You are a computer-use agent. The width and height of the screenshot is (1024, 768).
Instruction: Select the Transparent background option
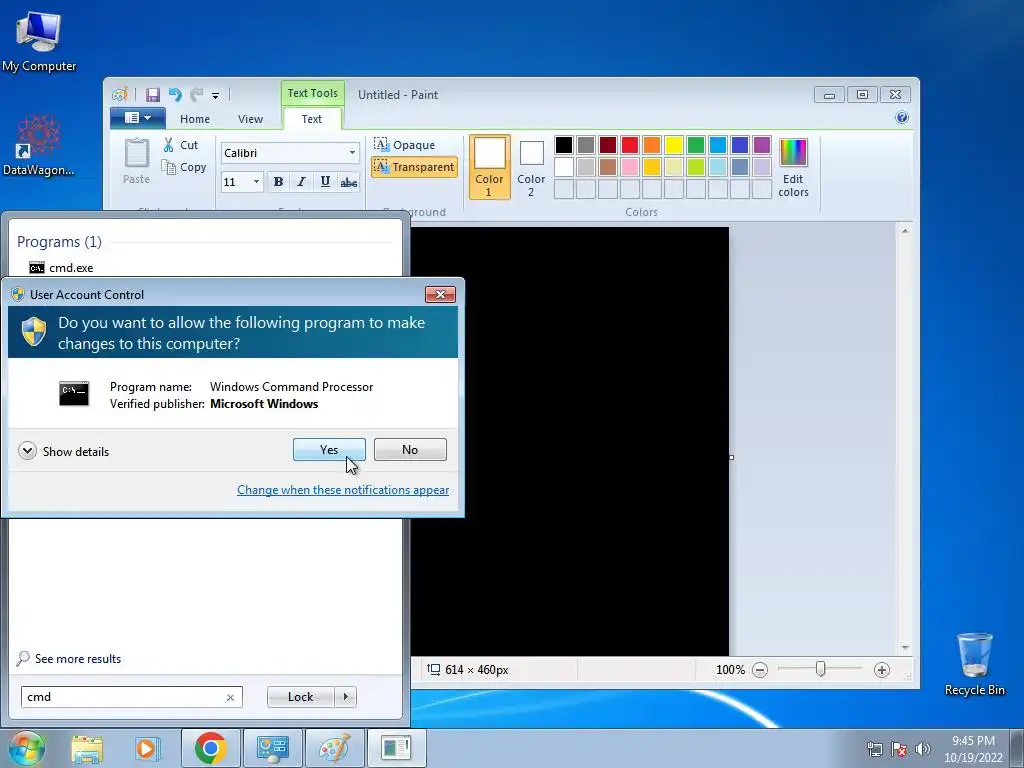click(x=414, y=167)
